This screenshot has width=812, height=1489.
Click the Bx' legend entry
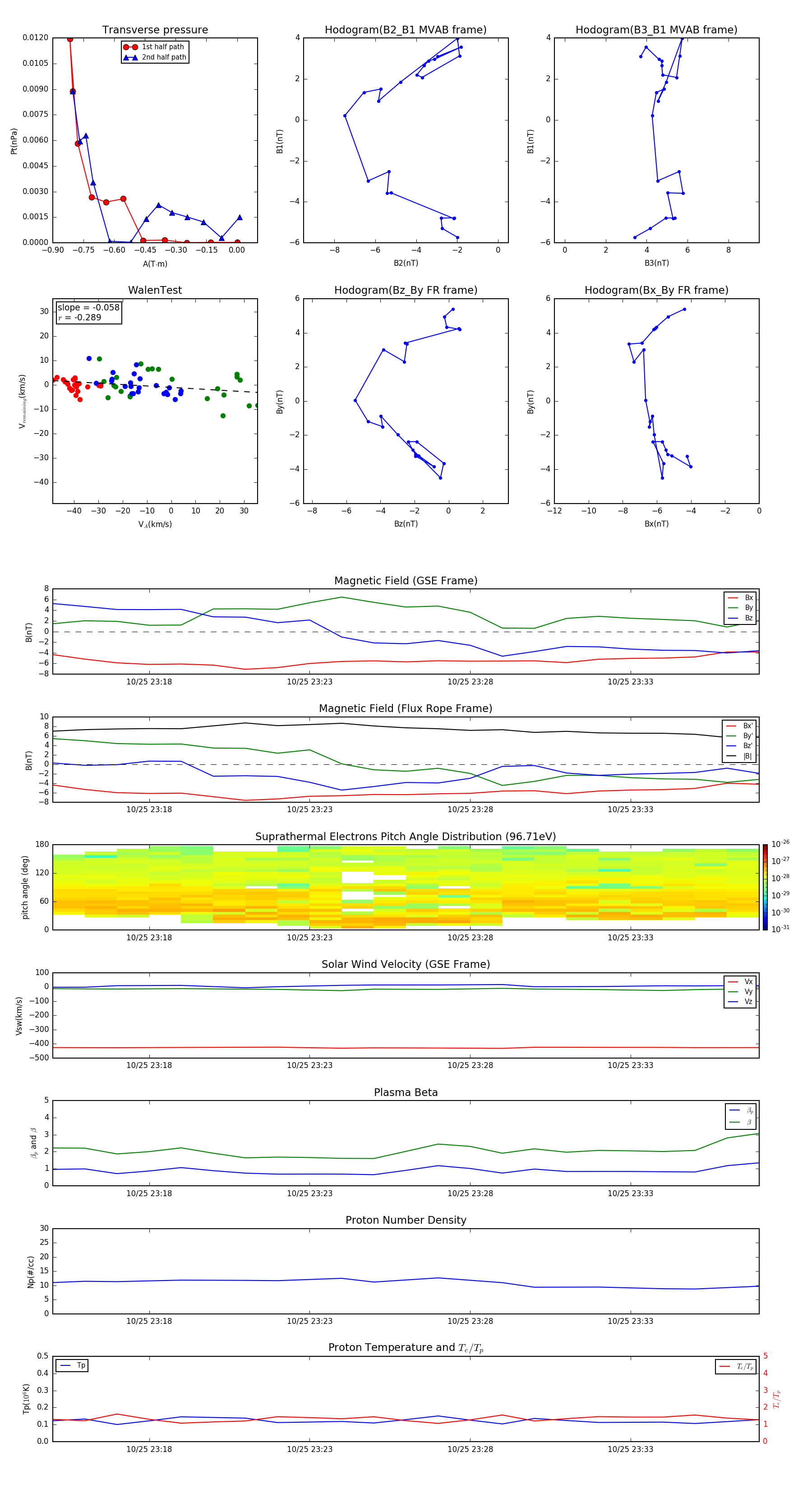[740, 726]
